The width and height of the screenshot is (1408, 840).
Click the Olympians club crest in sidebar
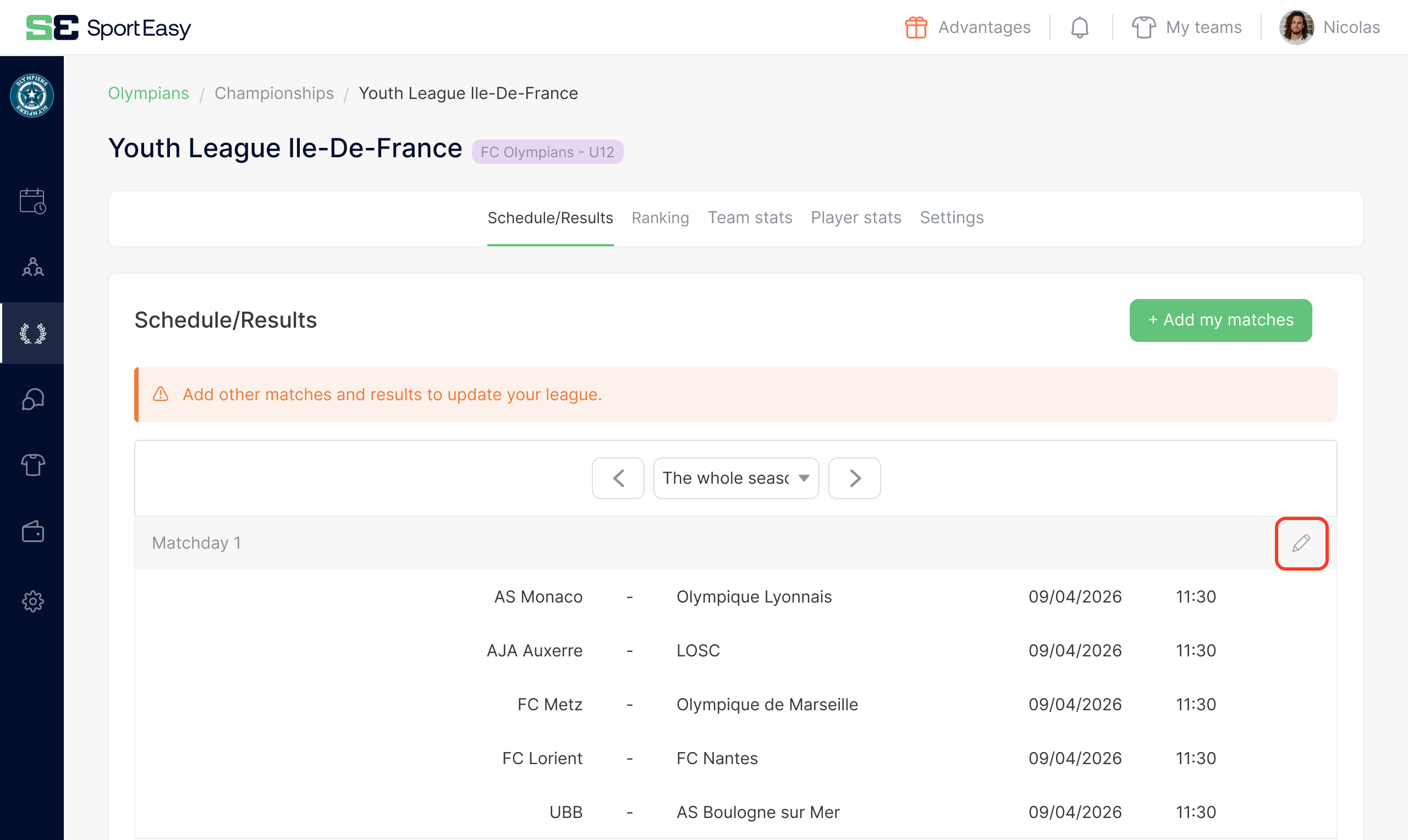32,95
